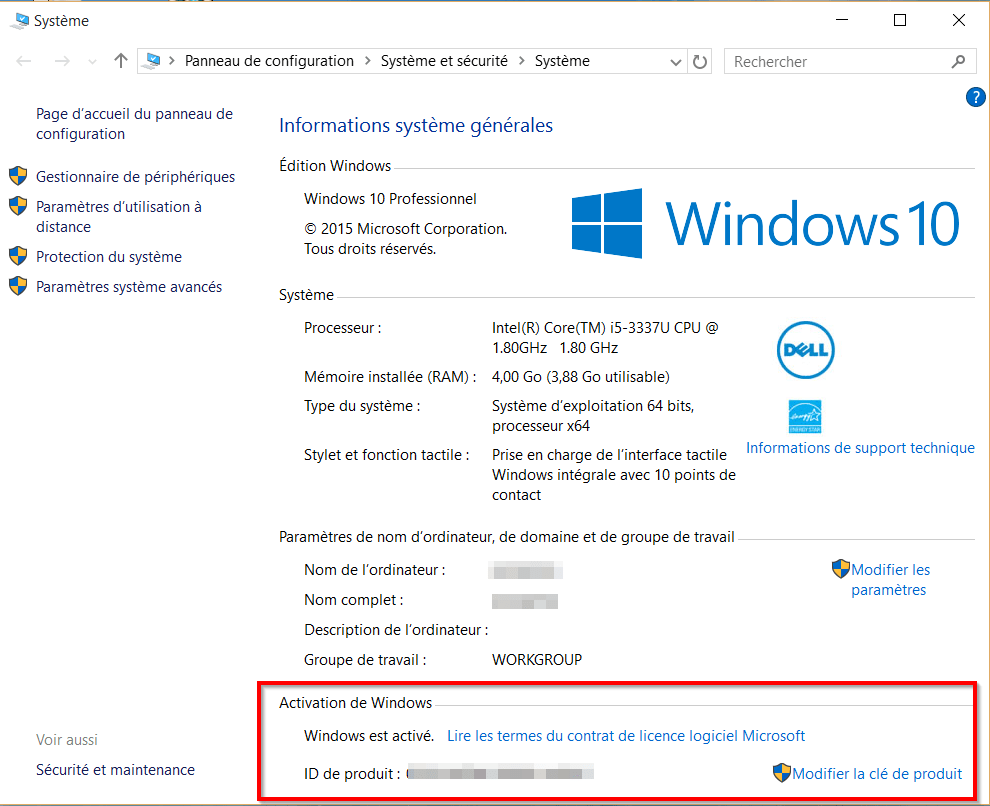The height and width of the screenshot is (806, 990).
Task: Open help with the blue question mark
Action: click(975, 97)
